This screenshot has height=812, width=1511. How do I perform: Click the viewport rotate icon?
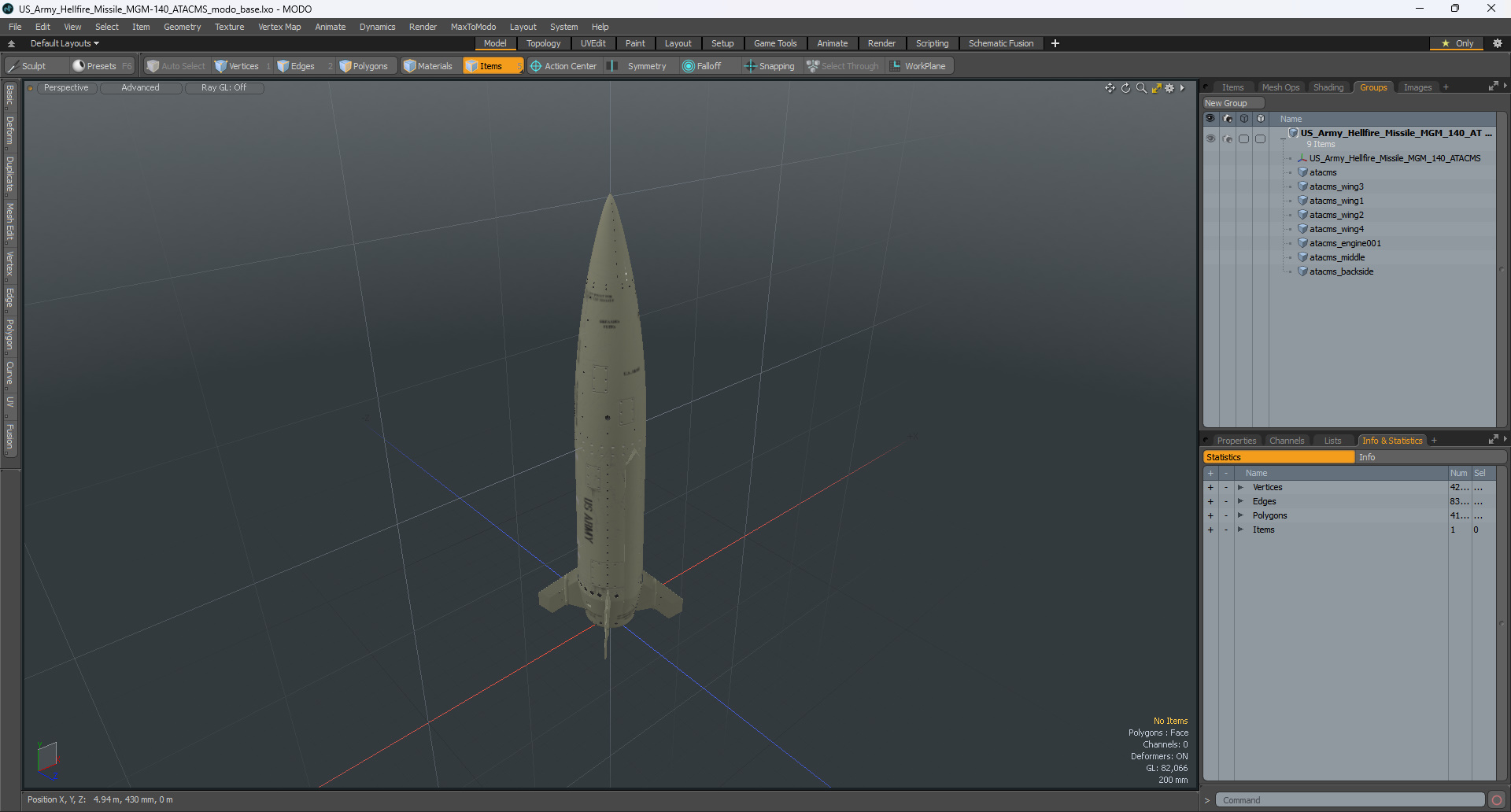tap(1125, 88)
